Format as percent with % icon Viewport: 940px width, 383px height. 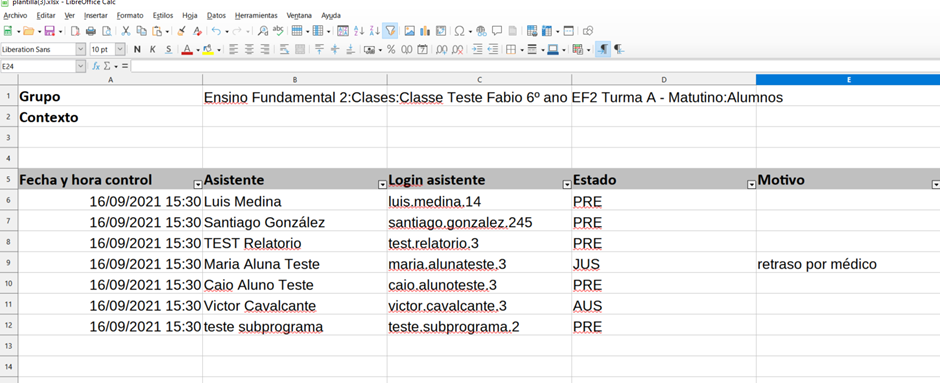tap(391, 49)
